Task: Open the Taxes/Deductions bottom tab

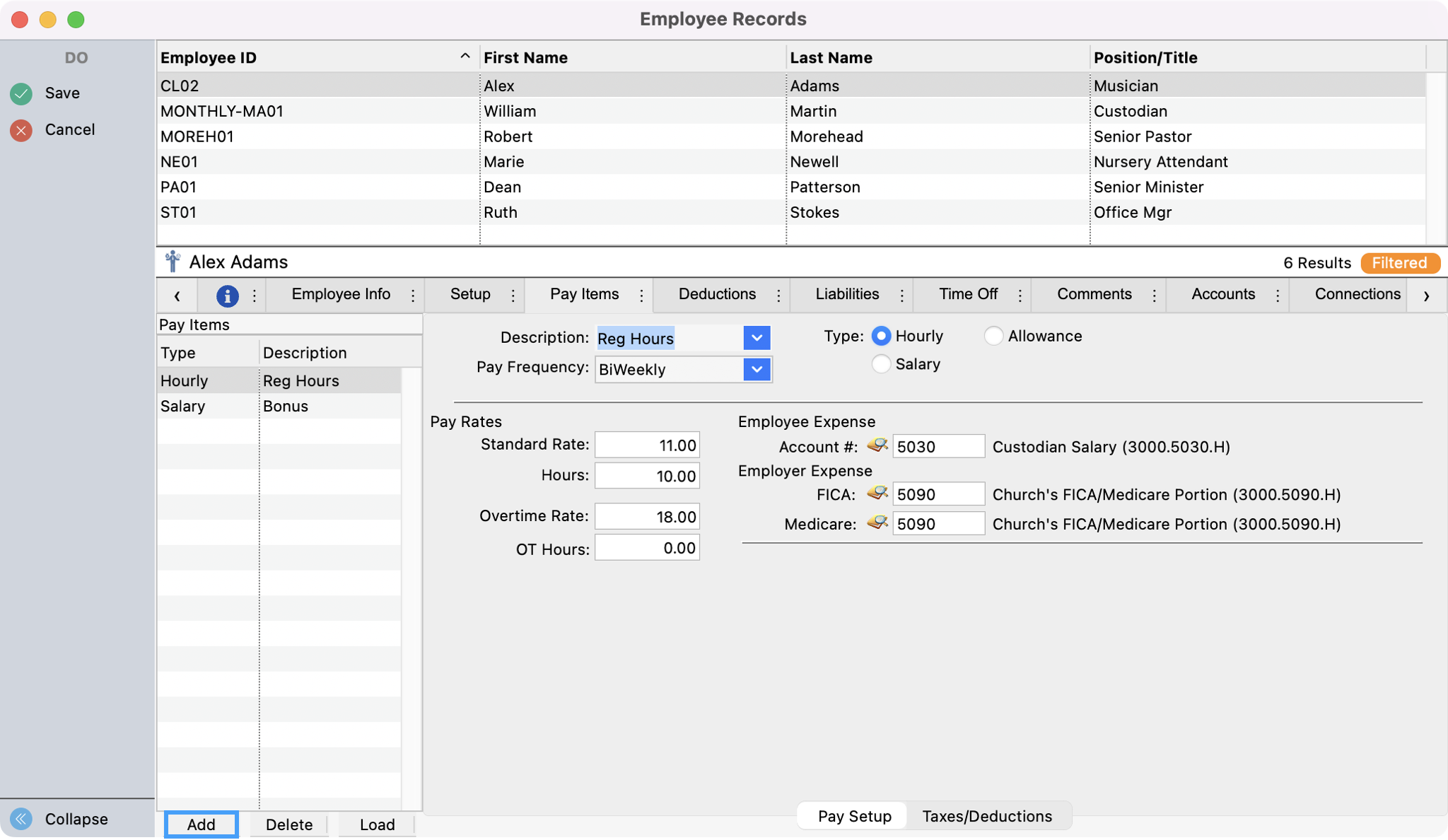Action: coord(987,816)
